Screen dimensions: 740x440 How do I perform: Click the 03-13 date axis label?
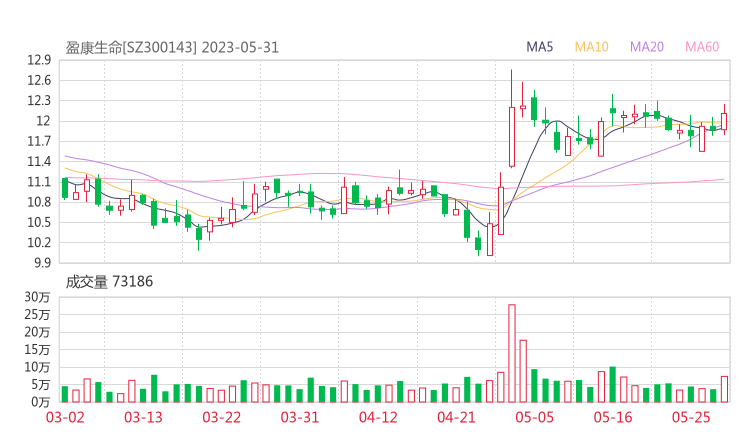pos(143,417)
